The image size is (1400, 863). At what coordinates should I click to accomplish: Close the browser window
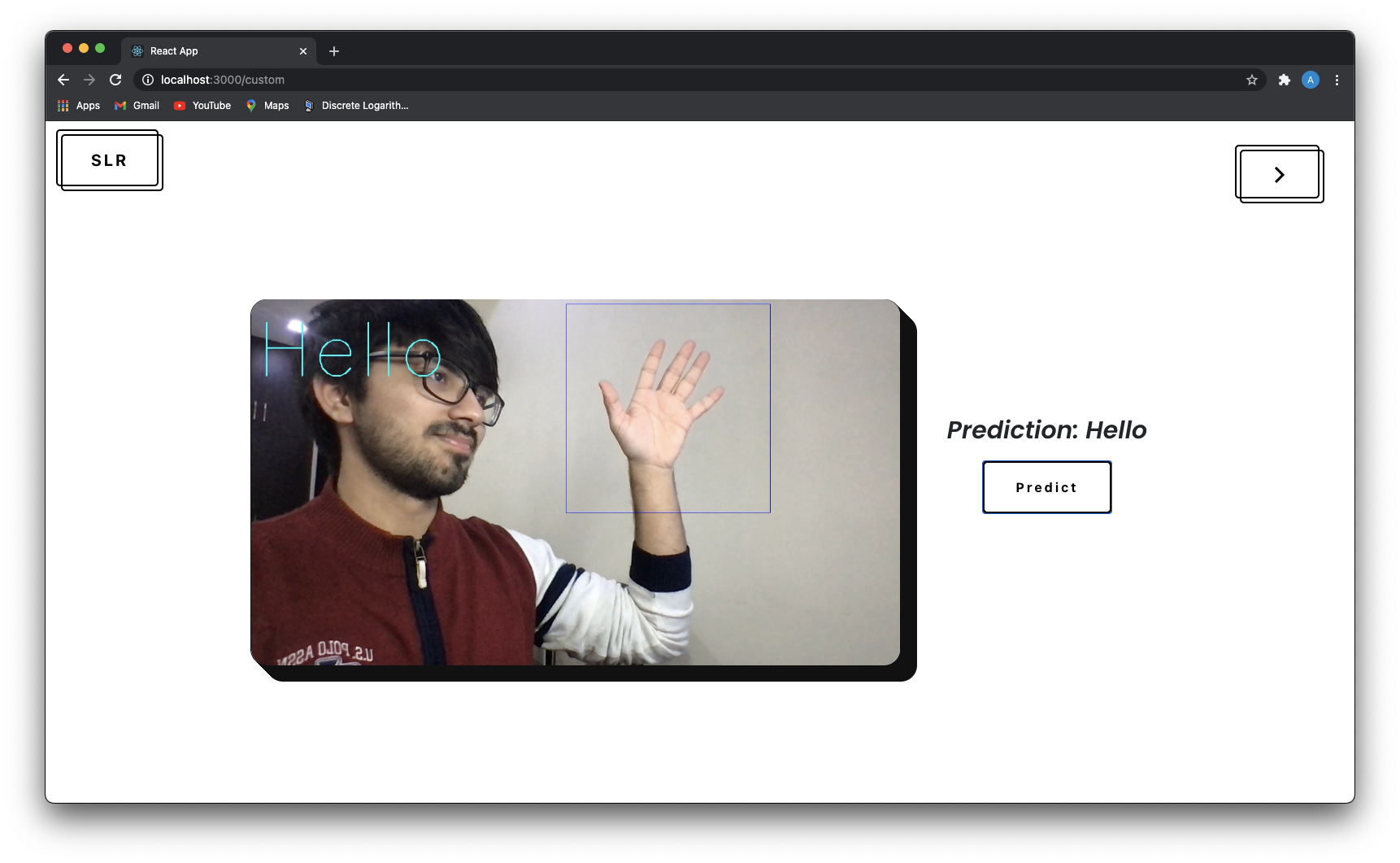click(x=67, y=48)
